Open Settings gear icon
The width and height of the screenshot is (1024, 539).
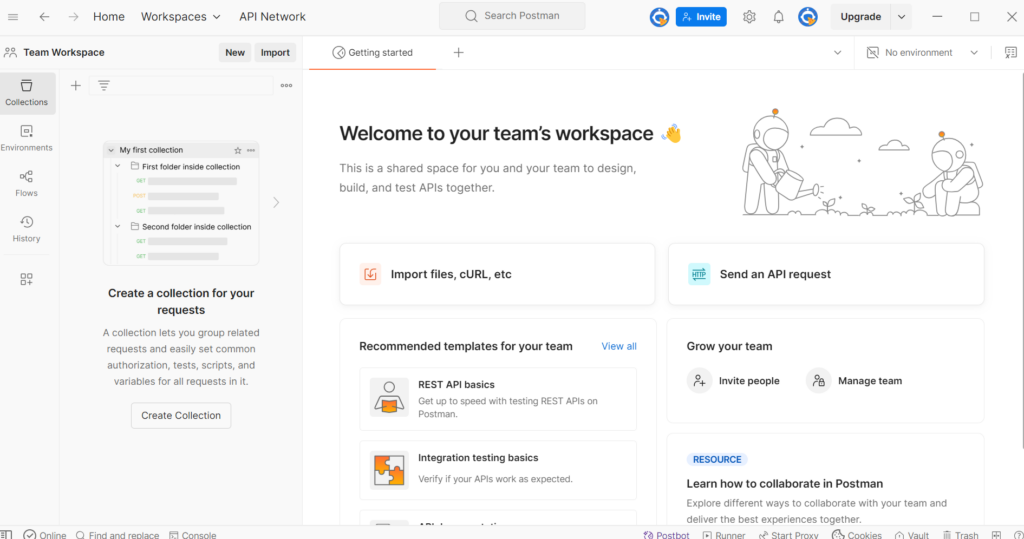[749, 17]
